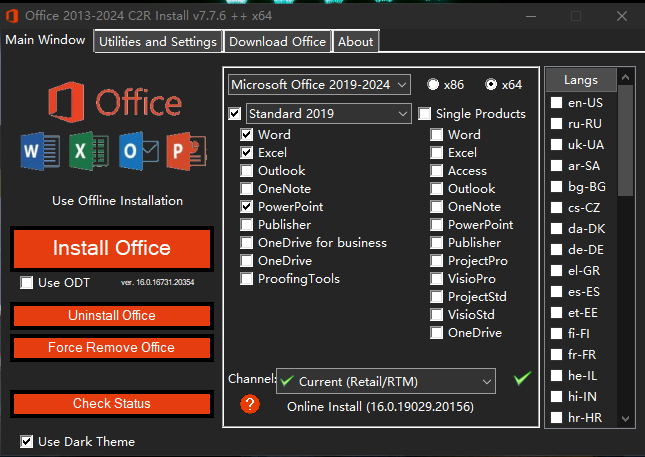645x457 pixels.
Task: Click the Check Status button
Action: [112, 404]
